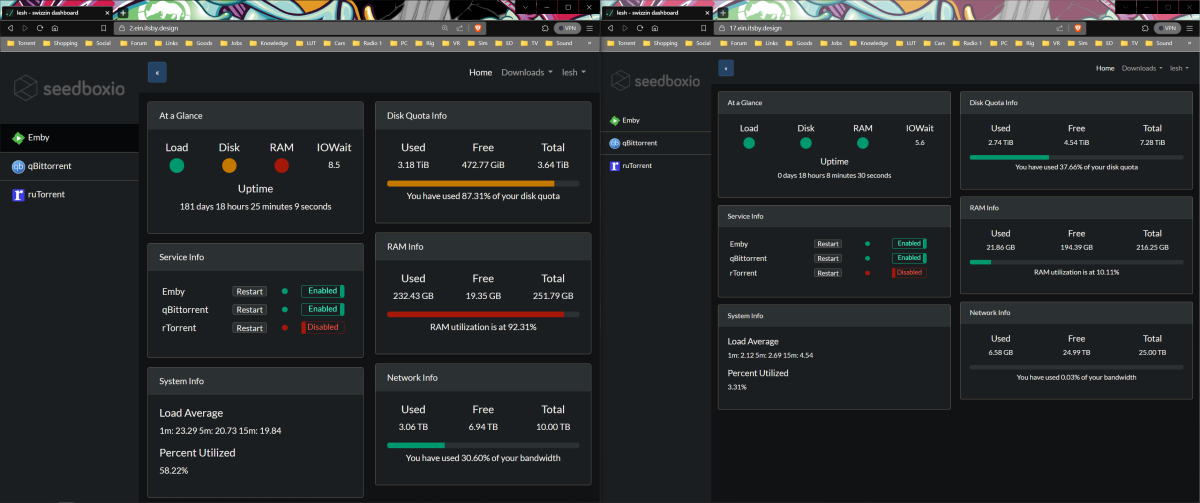Go to Home in right dashboard navbar
The height and width of the screenshot is (503, 1200).
(x=1105, y=68)
